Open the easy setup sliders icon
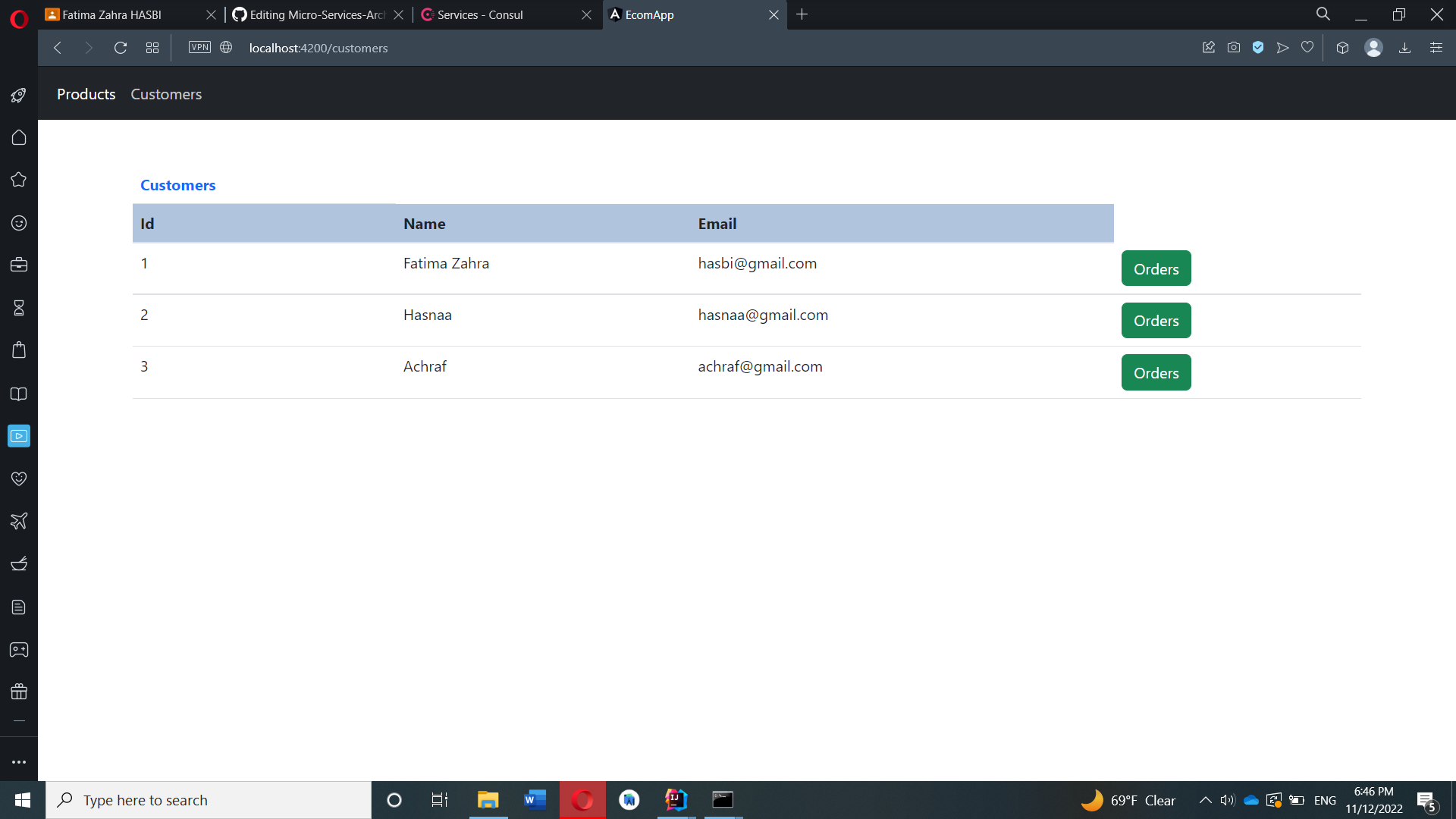This screenshot has width=1456, height=819. (1436, 47)
